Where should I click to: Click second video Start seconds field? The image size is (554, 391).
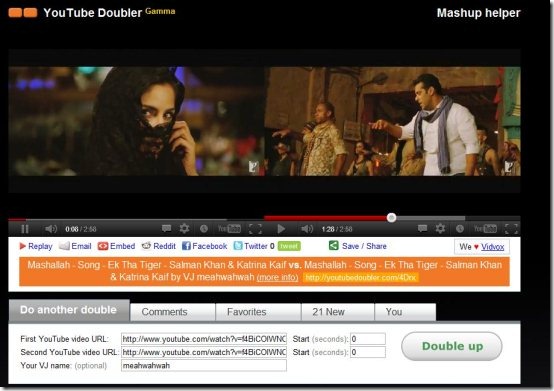click(368, 352)
